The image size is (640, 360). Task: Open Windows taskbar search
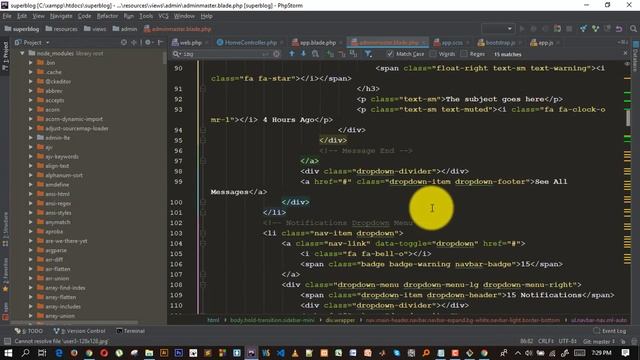pyautogui.click(x=25, y=353)
